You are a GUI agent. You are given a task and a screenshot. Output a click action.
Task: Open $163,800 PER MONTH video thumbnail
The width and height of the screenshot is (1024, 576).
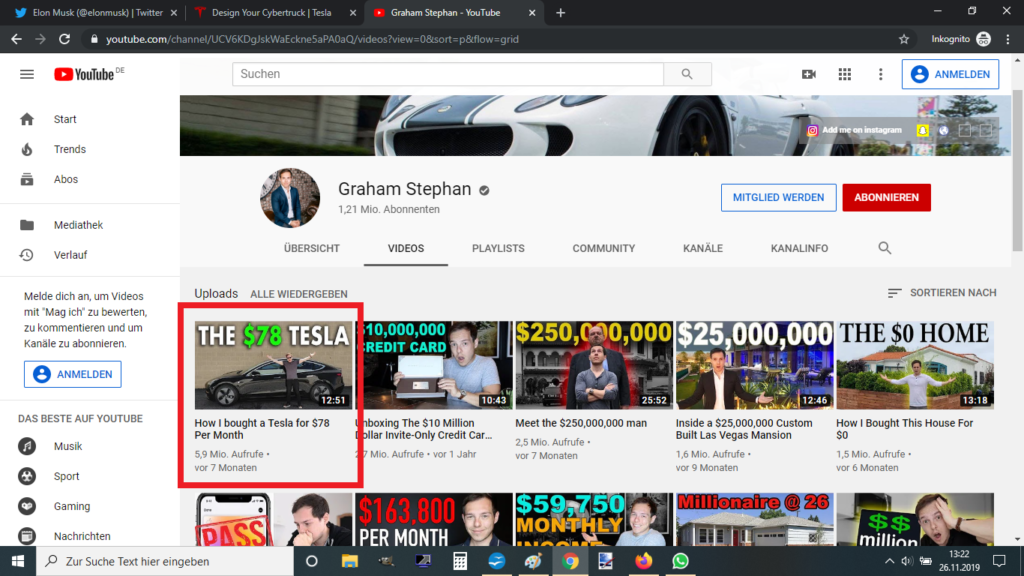coord(434,520)
